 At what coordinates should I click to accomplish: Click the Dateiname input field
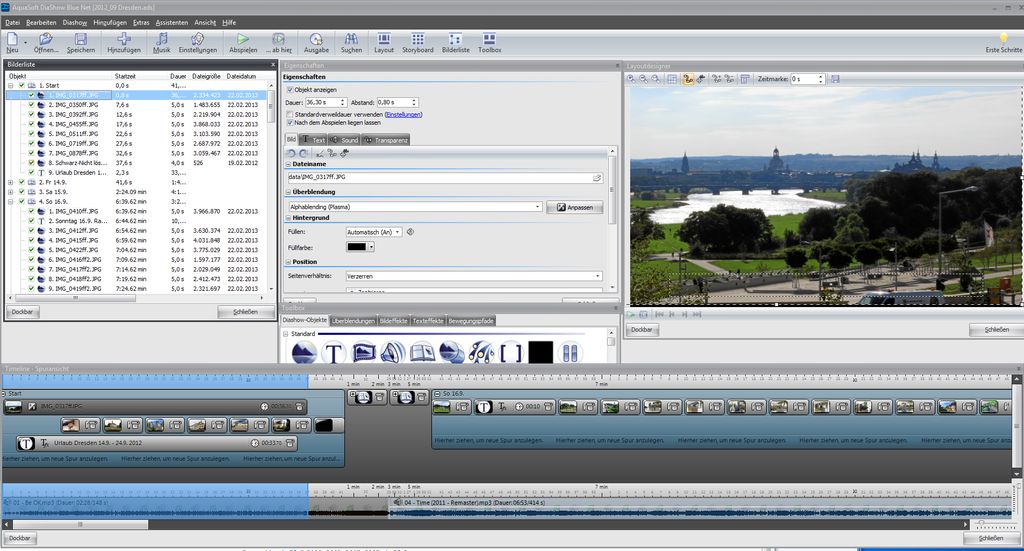(x=440, y=177)
